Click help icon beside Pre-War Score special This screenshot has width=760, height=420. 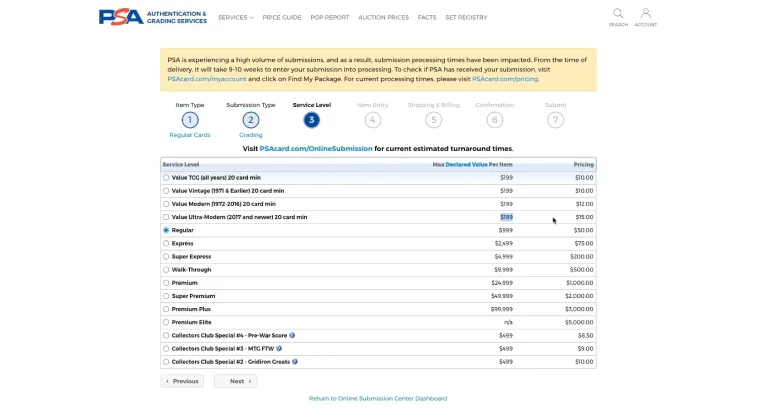coord(292,335)
